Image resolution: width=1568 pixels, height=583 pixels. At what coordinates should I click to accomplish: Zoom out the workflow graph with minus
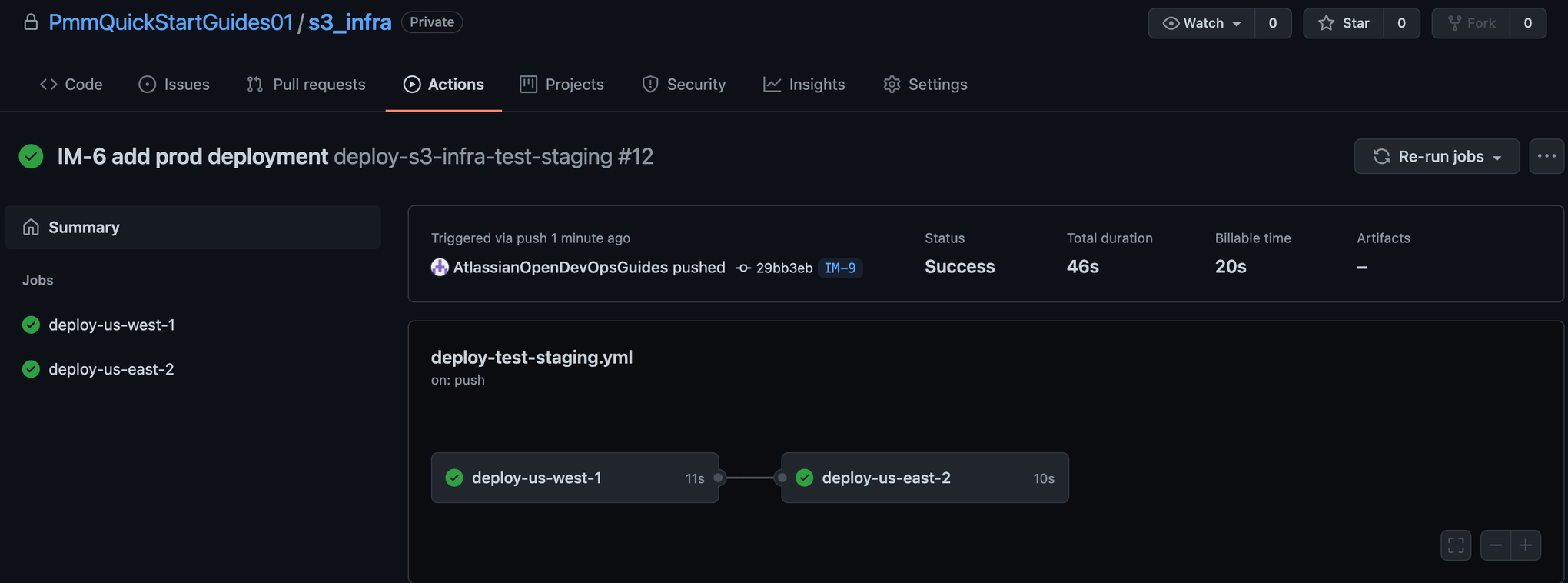pyautogui.click(x=1495, y=545)
